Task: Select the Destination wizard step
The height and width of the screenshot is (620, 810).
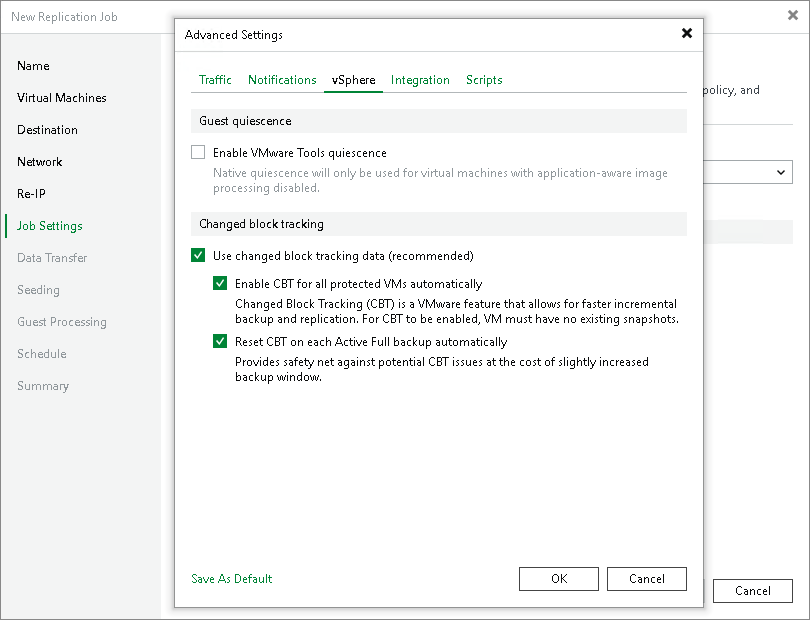Action: click(47, 130)
